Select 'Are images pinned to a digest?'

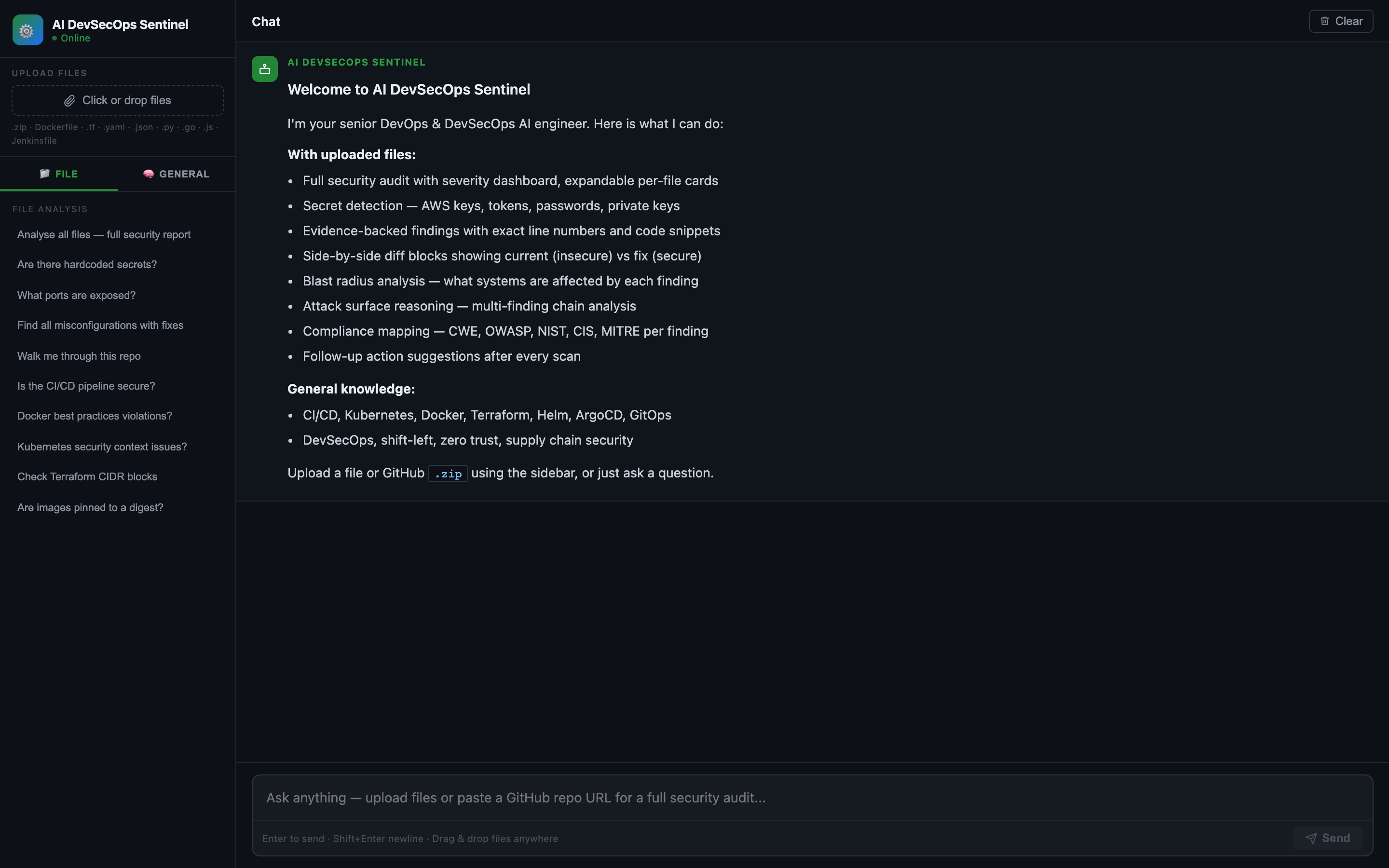(90, 508)
